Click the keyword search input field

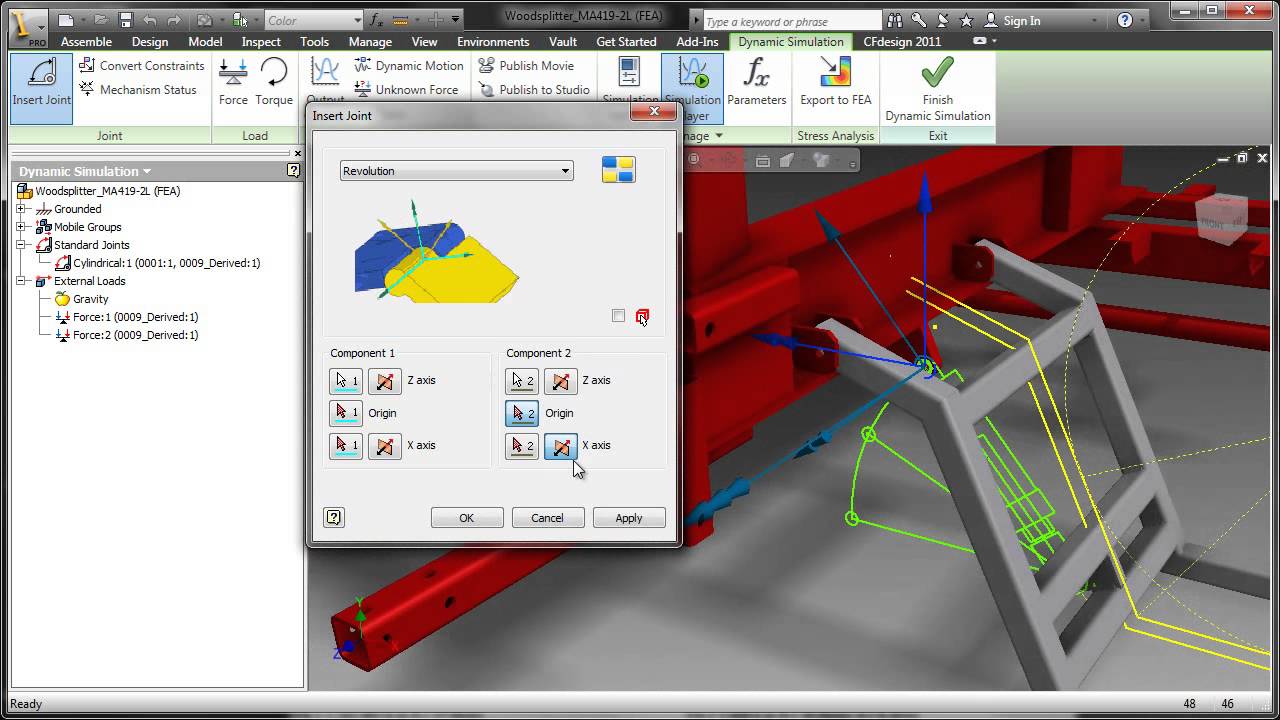[x=792, y=21]
